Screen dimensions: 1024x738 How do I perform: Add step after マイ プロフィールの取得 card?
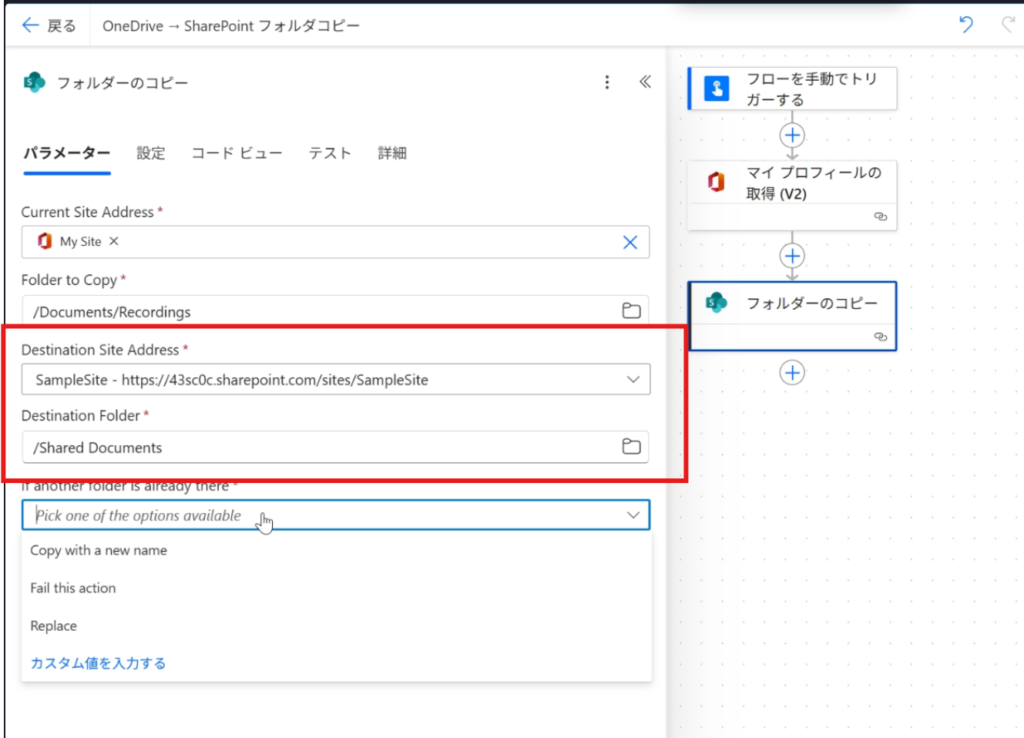coord(792,255)
